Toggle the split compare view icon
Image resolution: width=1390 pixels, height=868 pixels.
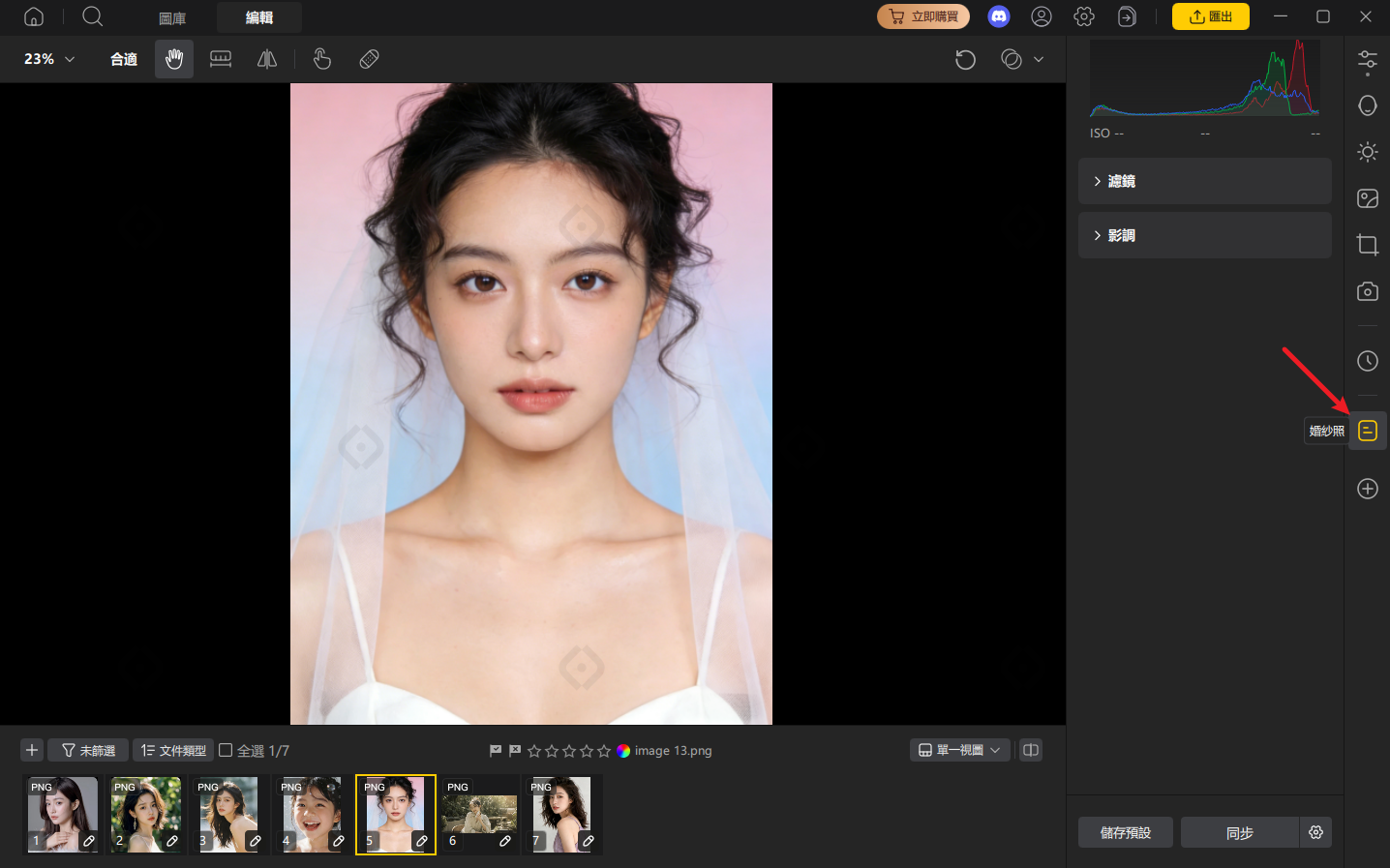click(x=1031, y=750)
